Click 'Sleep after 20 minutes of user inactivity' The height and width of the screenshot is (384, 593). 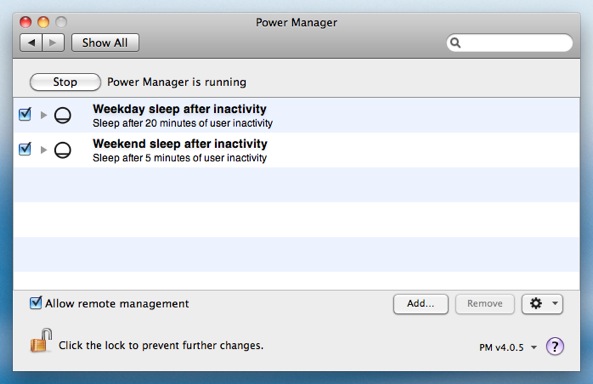[183, 123]
